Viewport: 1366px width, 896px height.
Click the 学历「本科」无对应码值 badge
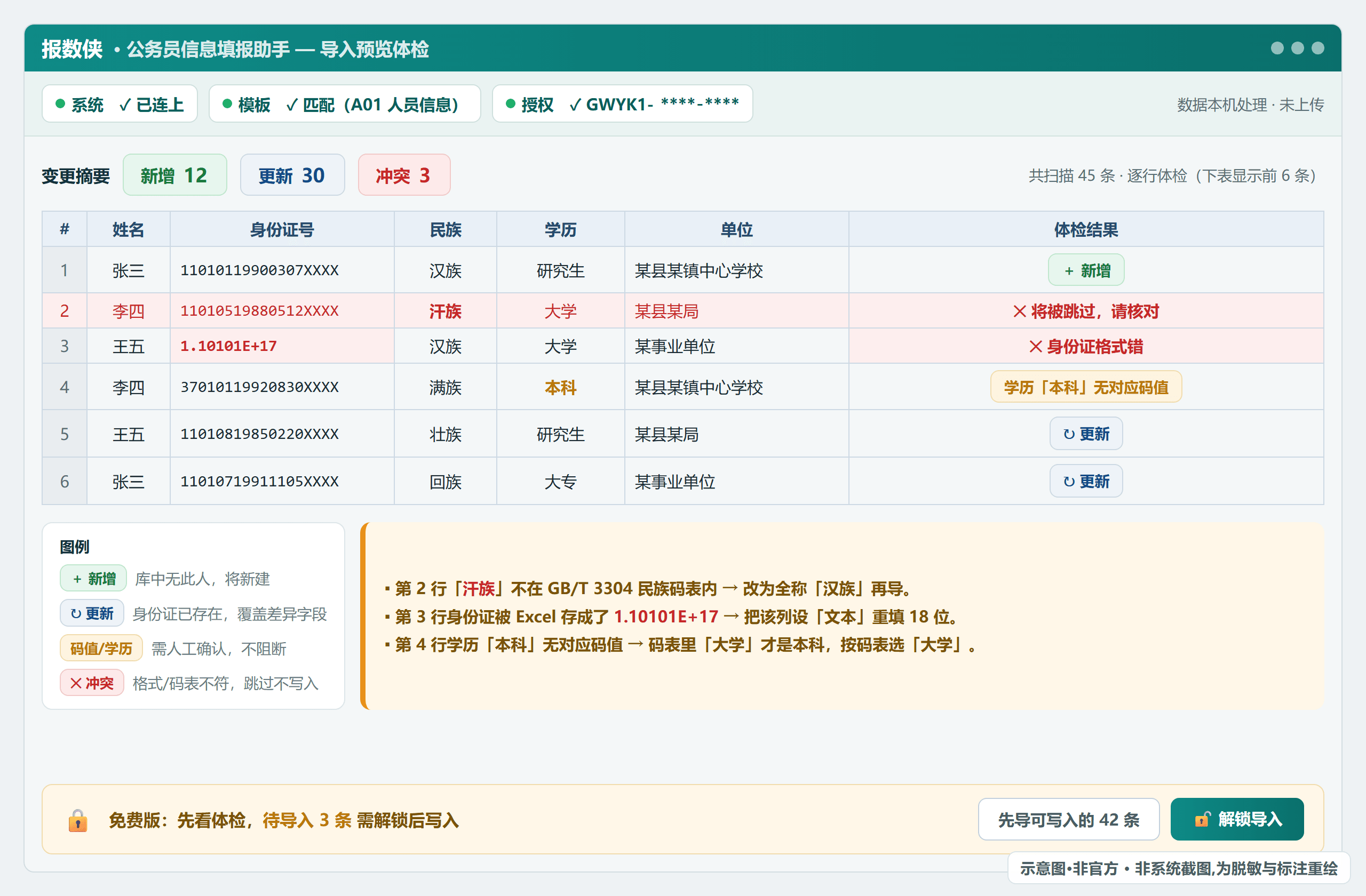(1086, 387)
